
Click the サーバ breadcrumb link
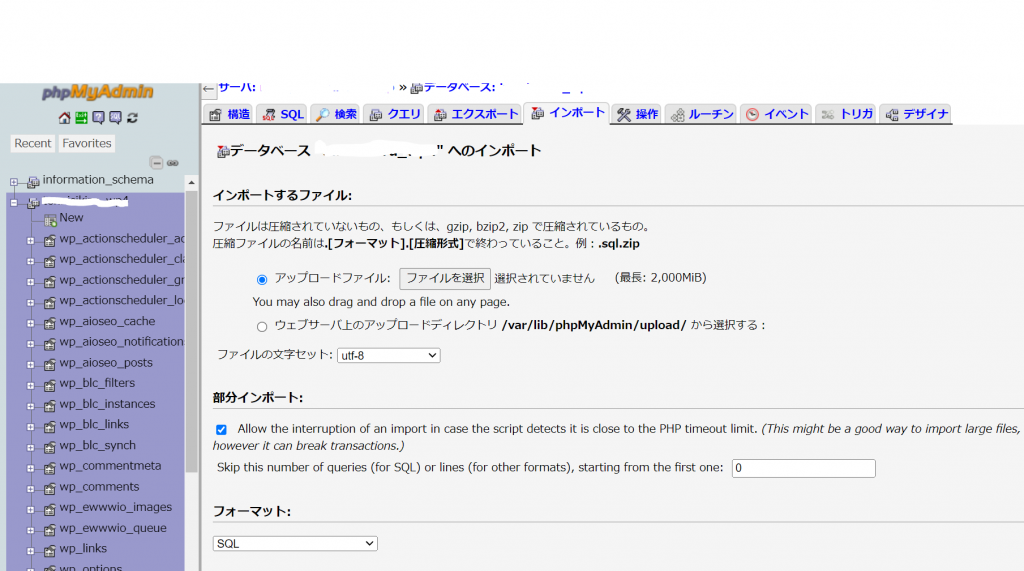236,88
